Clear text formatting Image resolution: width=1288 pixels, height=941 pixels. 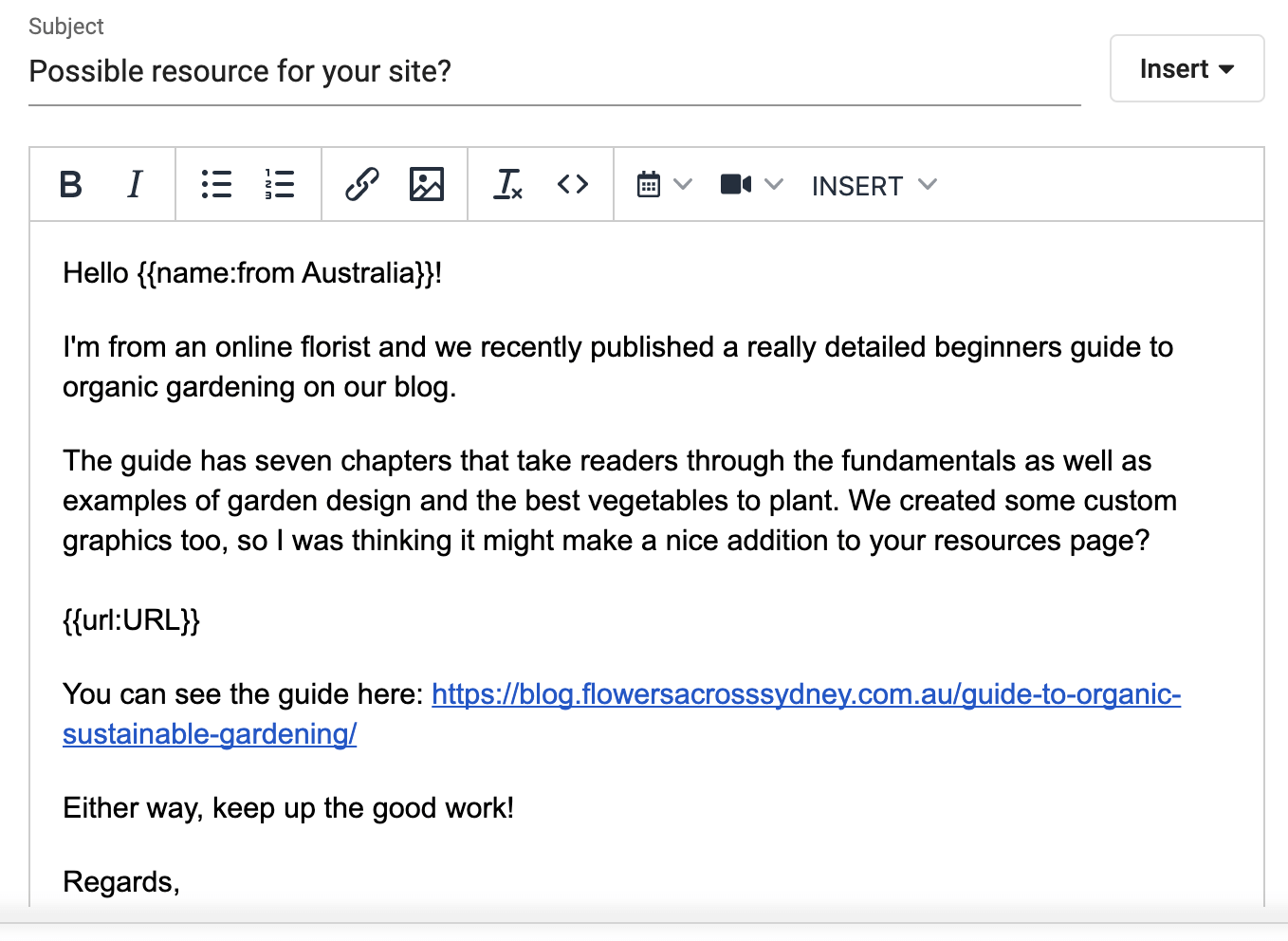(508, 184)
